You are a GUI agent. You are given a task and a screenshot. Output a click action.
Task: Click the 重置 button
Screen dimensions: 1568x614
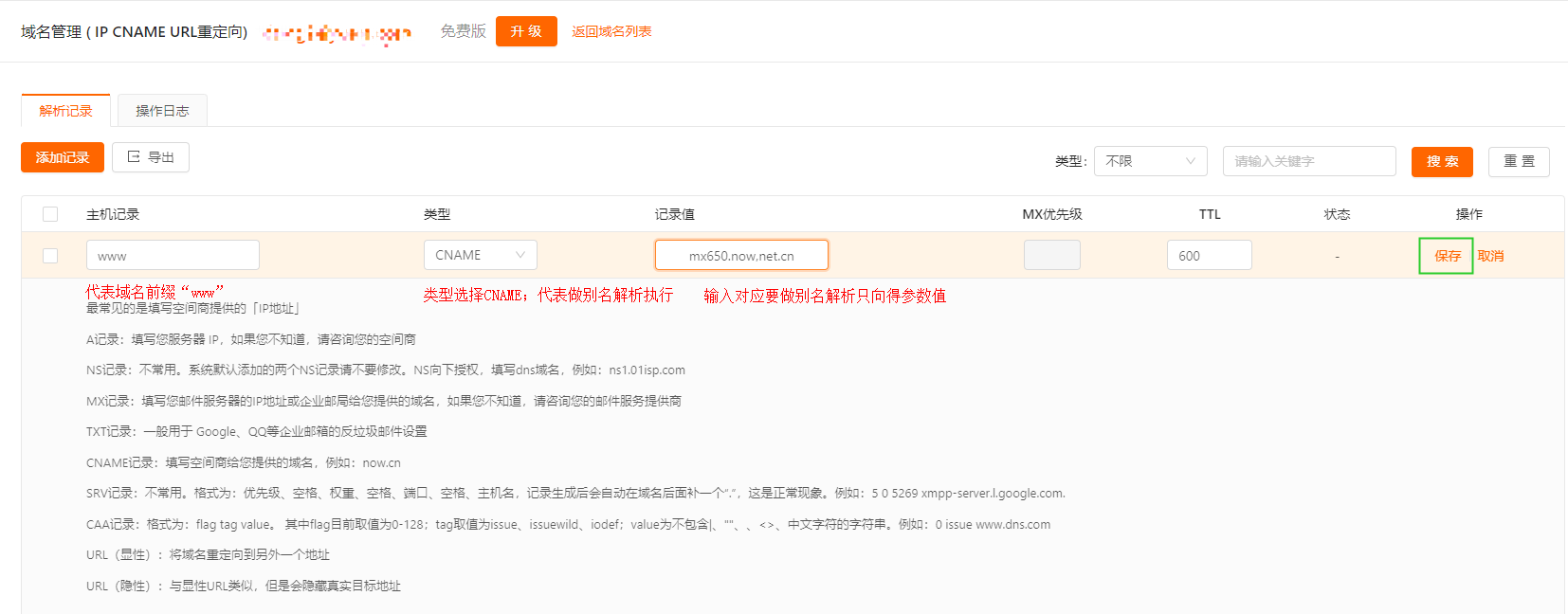point(1519,161)
